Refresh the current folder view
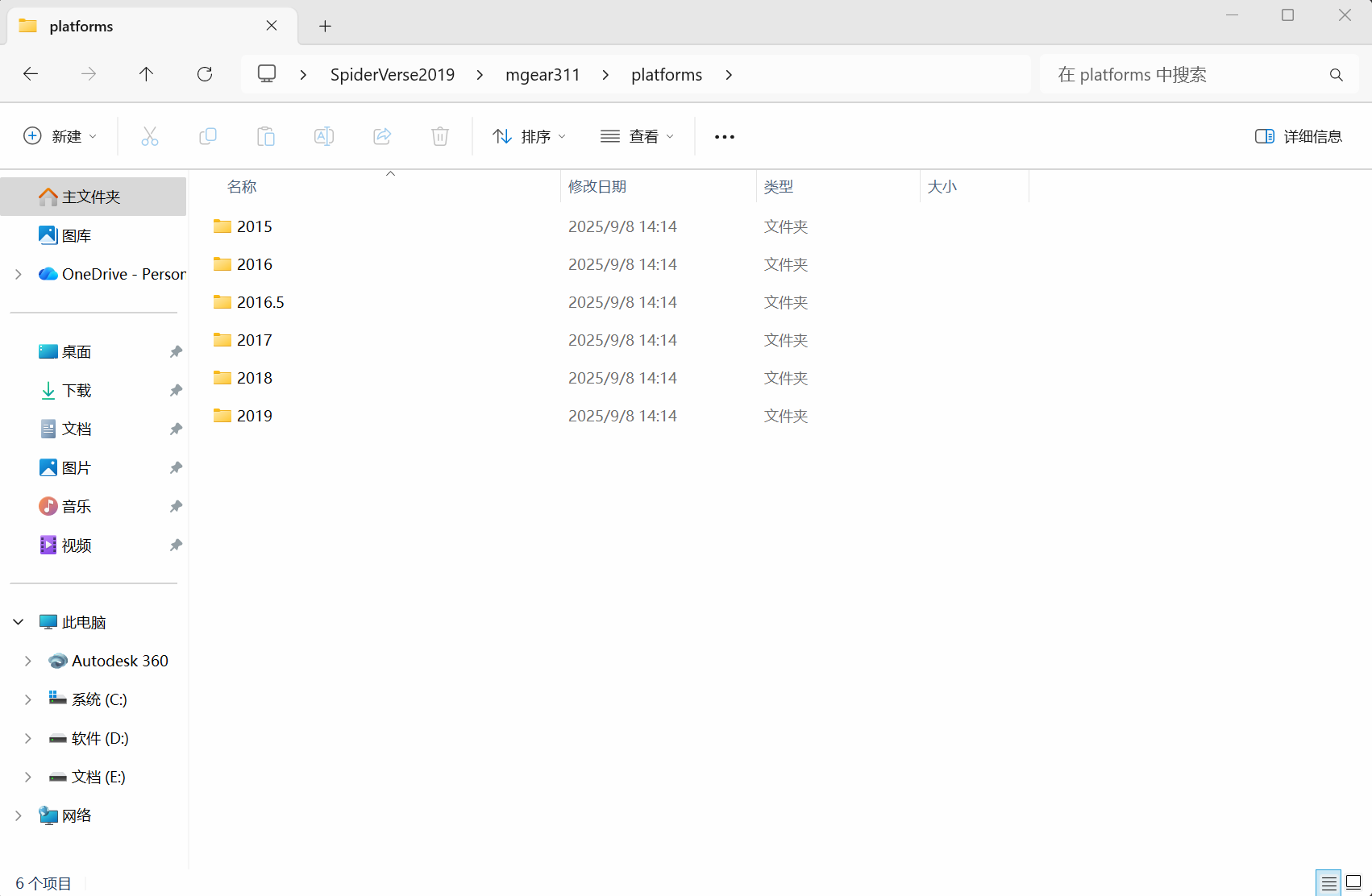Viewport: 1372px width, 896px height. click(x=205, y=74)
